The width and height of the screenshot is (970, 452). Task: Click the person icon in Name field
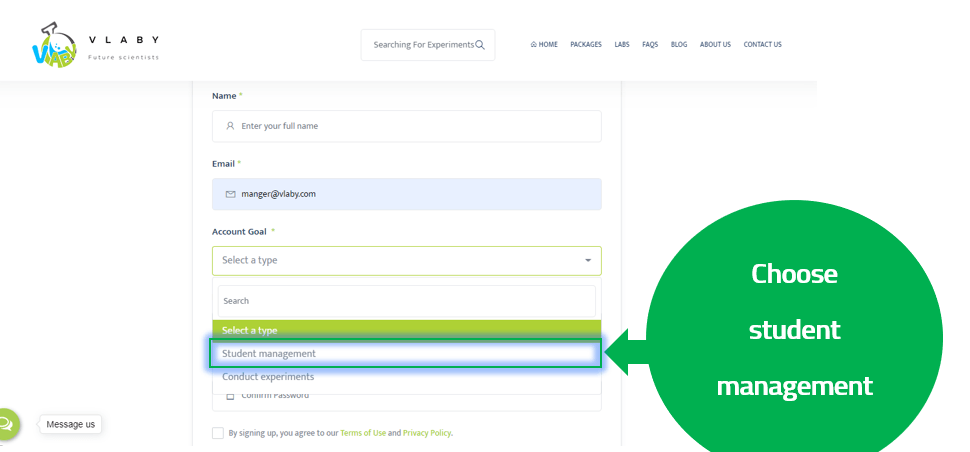[x=230, y=126]
